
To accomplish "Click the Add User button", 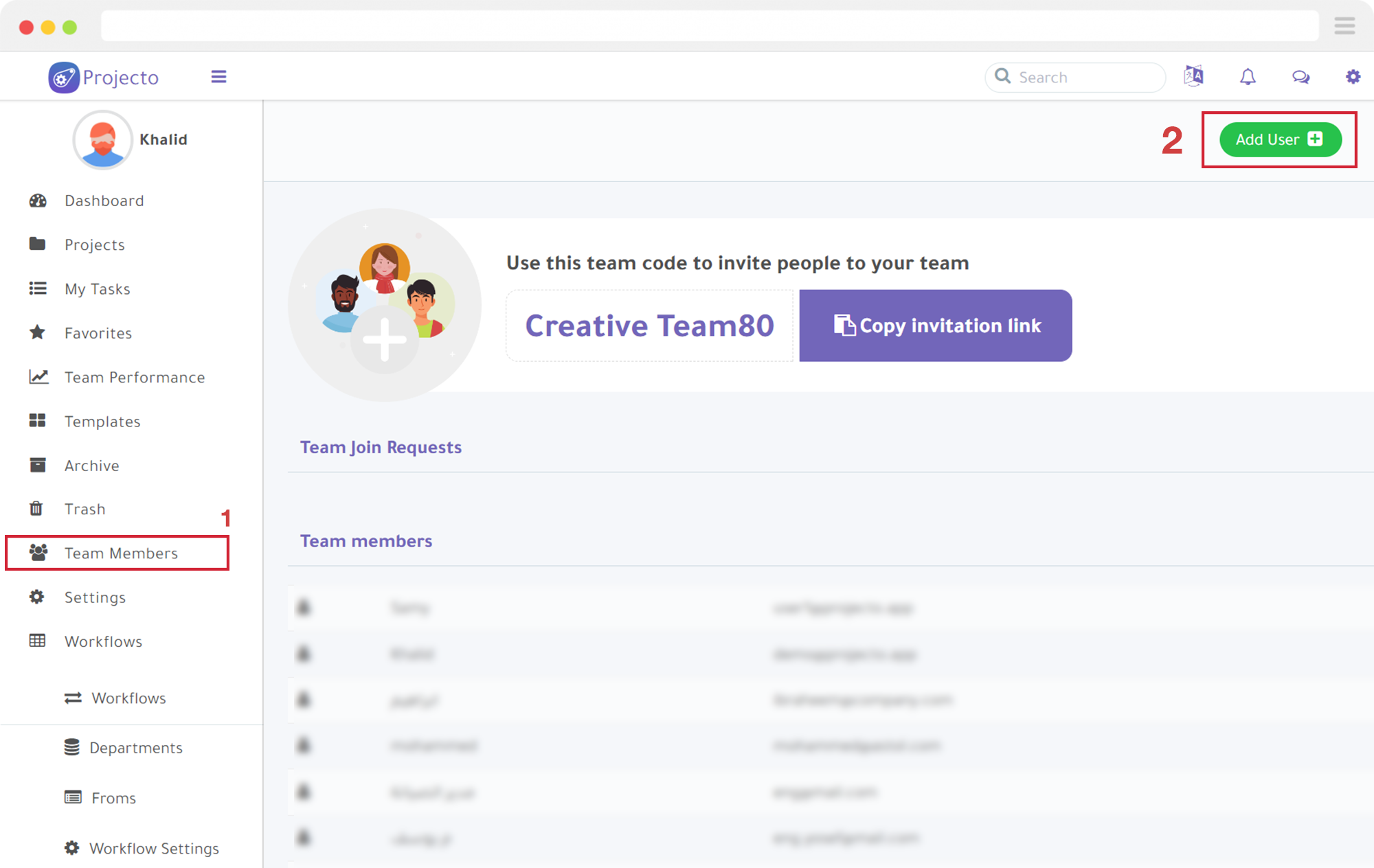I will (1280, 139).
